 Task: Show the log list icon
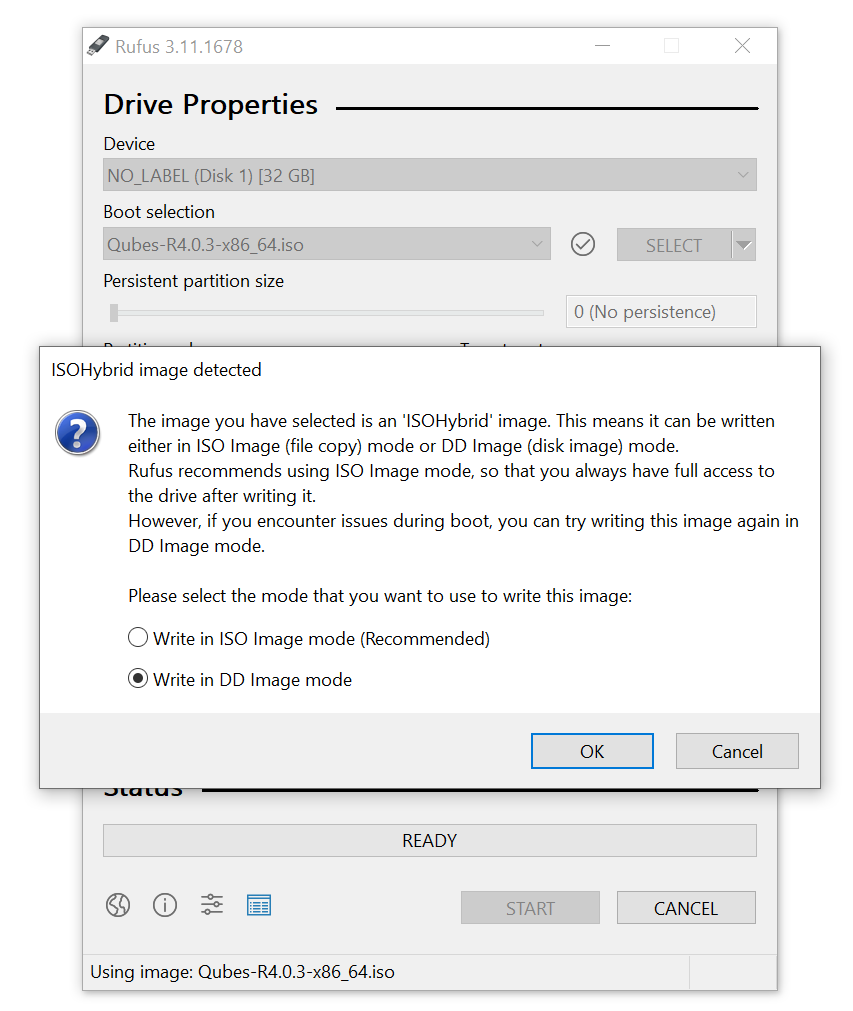259,905
